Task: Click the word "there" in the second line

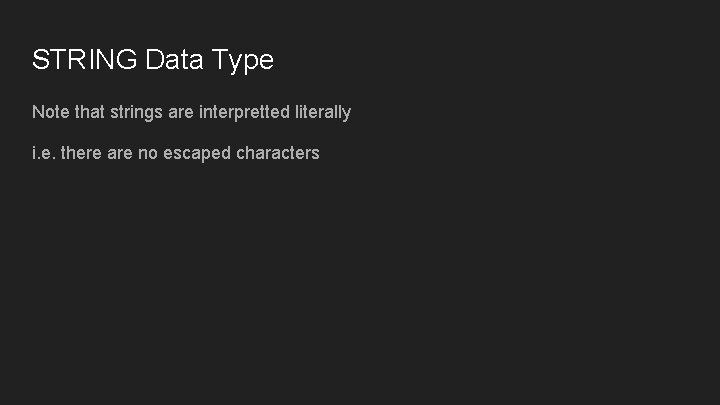Action: click(82, 153)
